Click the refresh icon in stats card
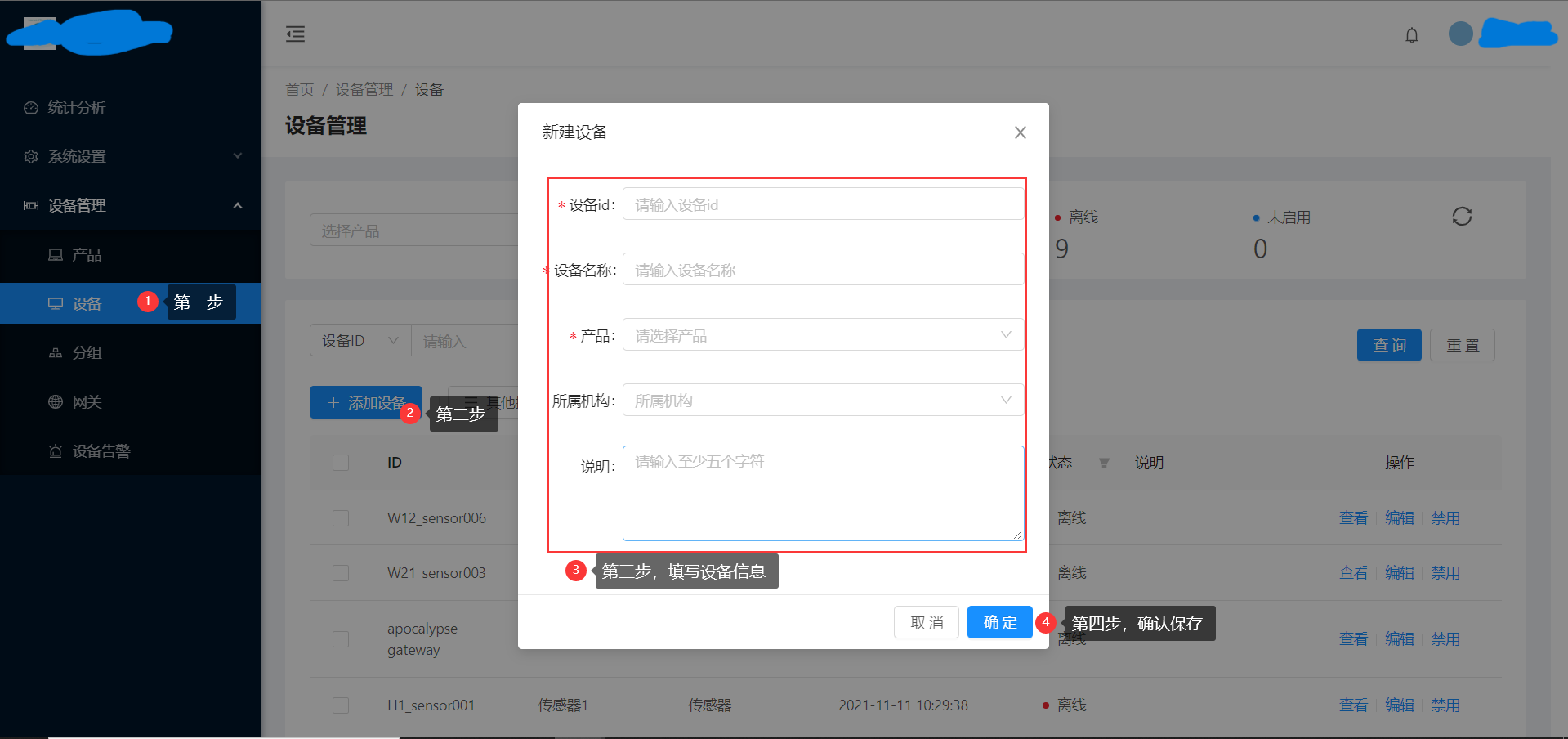The height and width of the screenshot is (739, 1568). click(1462, 217)
